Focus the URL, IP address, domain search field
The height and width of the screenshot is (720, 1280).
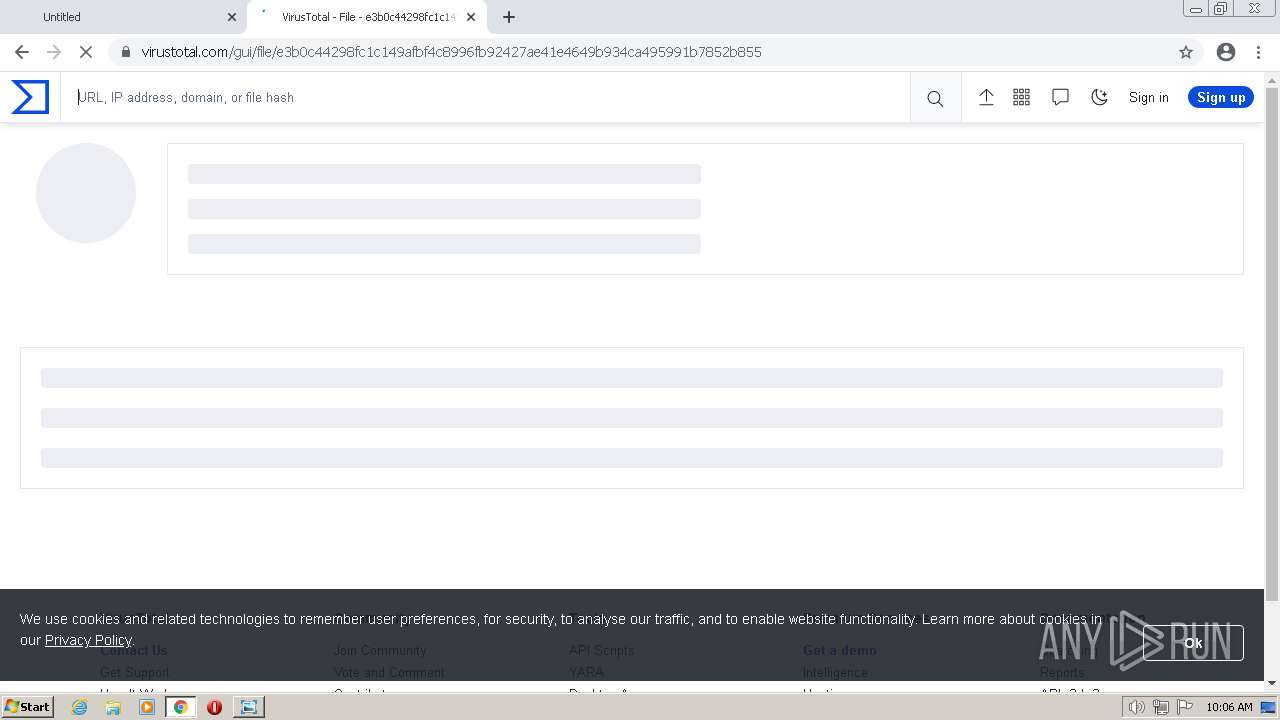pyautogui.click(x=485, y=97)
